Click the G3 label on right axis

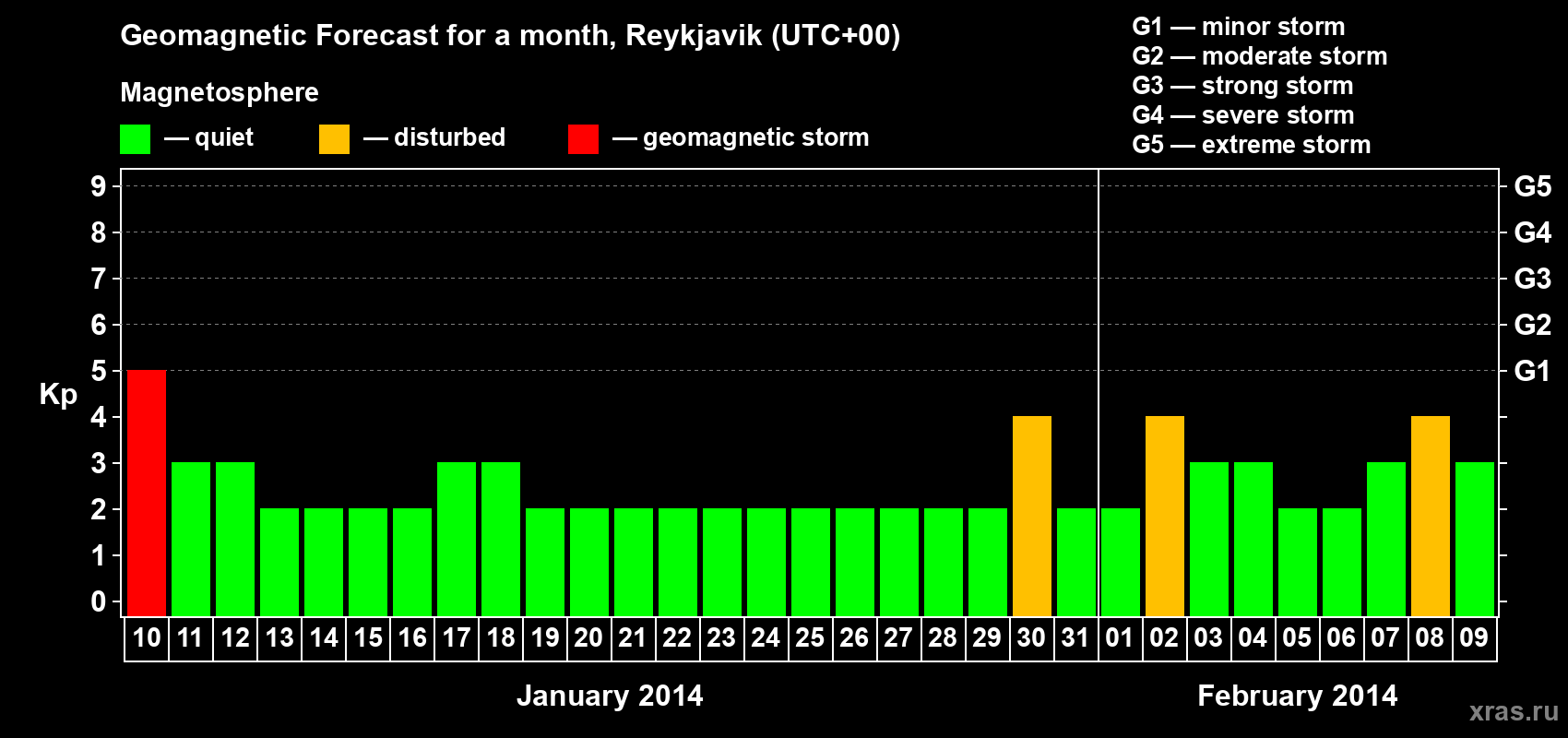[x=1533, y=279]
